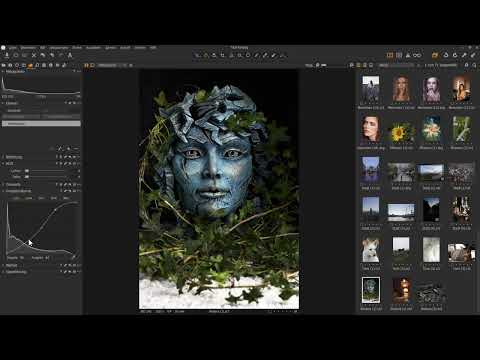Click the Tiefen shadow slider handle

27,177
